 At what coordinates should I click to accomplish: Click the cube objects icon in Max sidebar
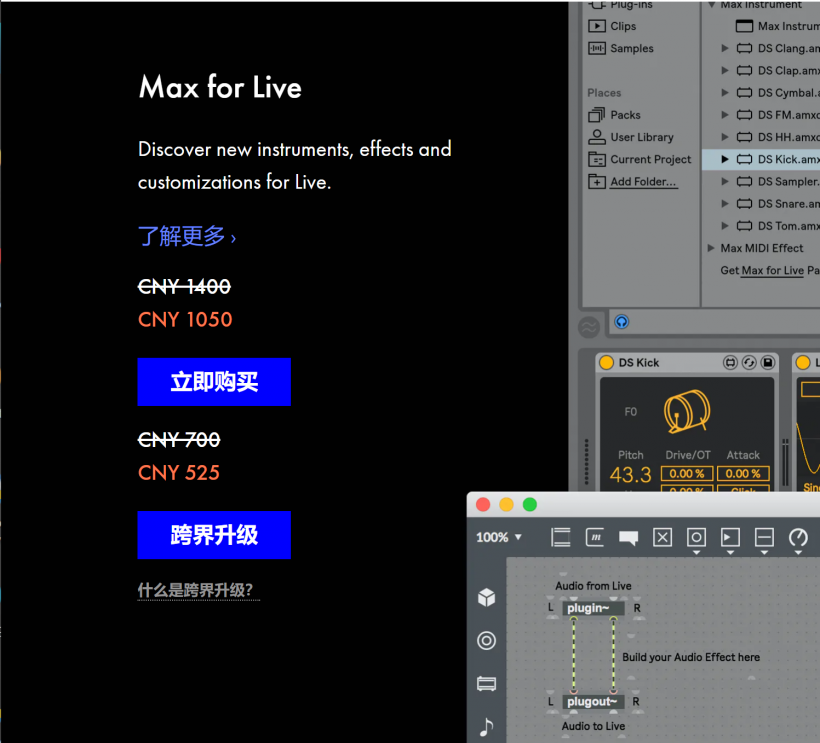486,597
